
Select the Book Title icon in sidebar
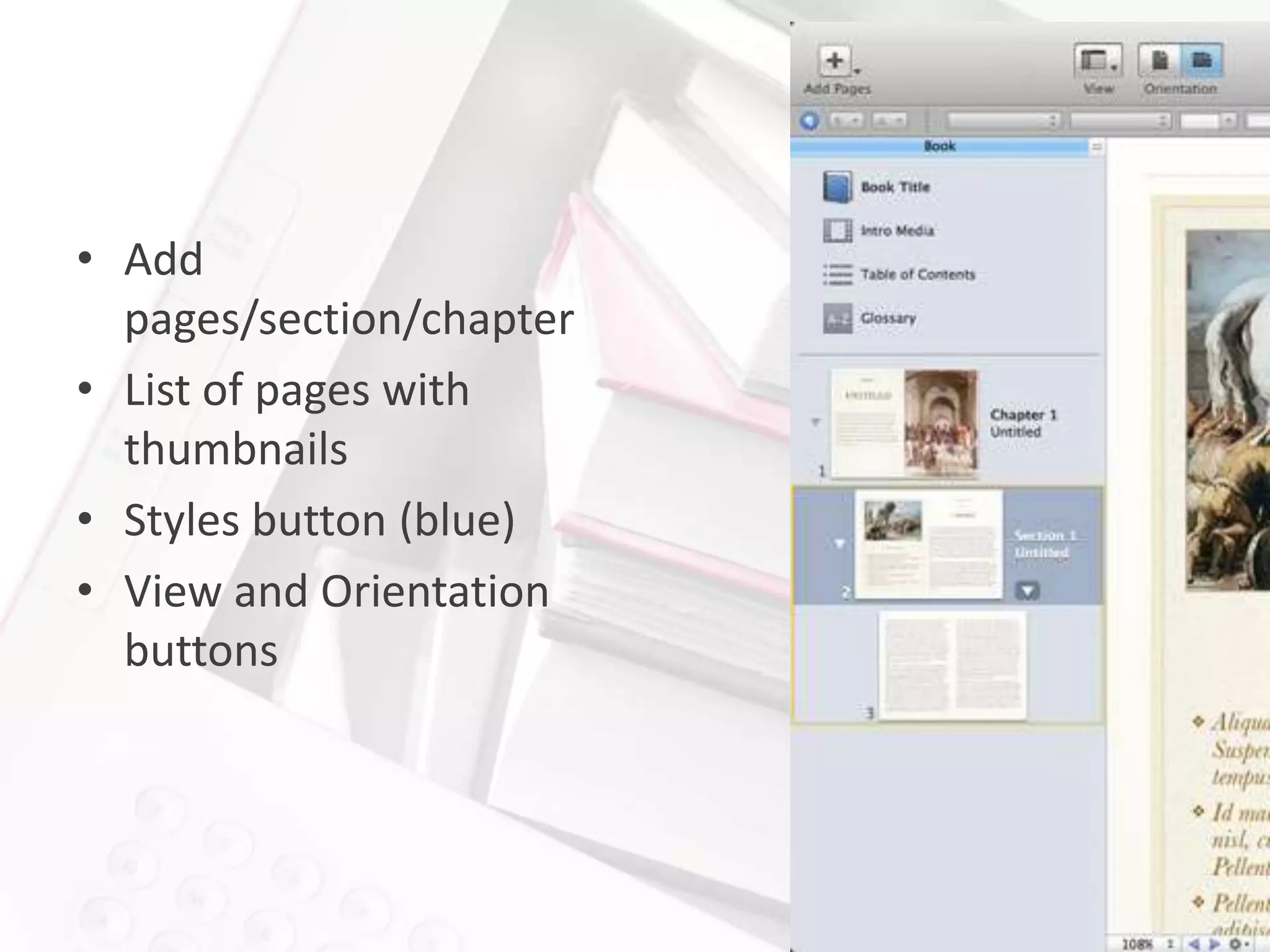click(x=837, y=187)
